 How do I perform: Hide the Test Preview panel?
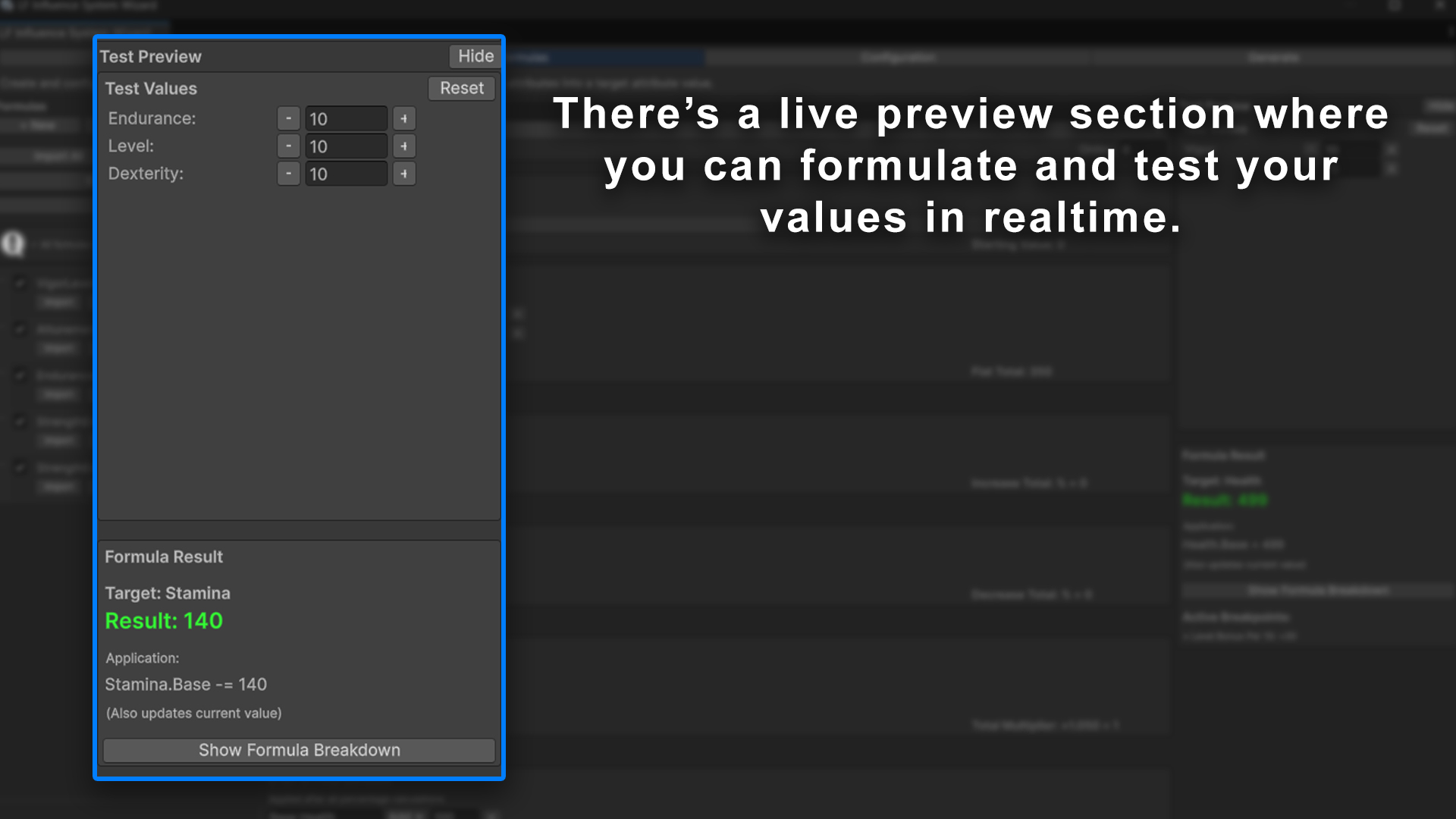(473, 56)
